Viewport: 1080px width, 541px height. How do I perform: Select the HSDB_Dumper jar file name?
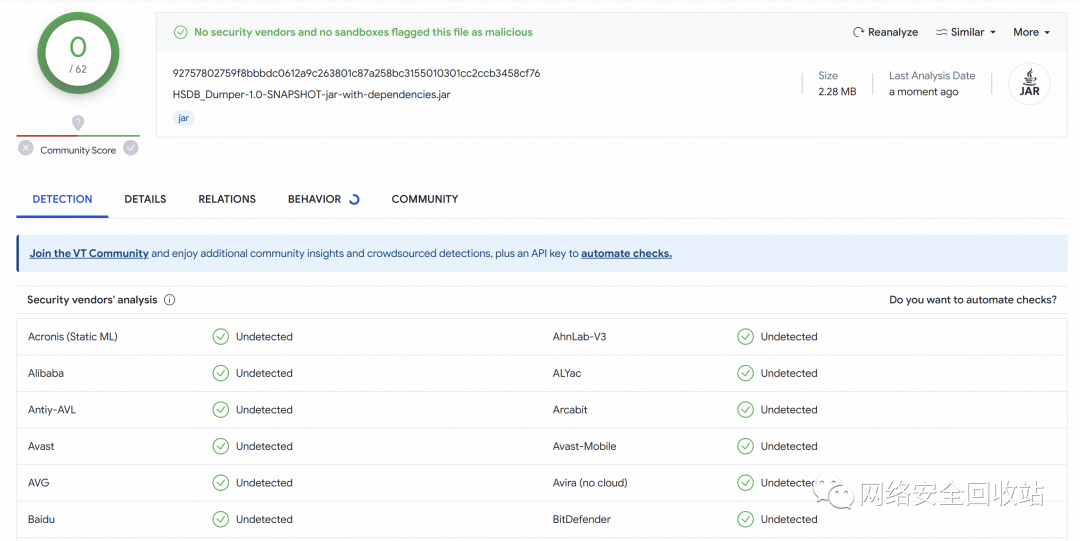pyautogui.click(x=311, y=94)
